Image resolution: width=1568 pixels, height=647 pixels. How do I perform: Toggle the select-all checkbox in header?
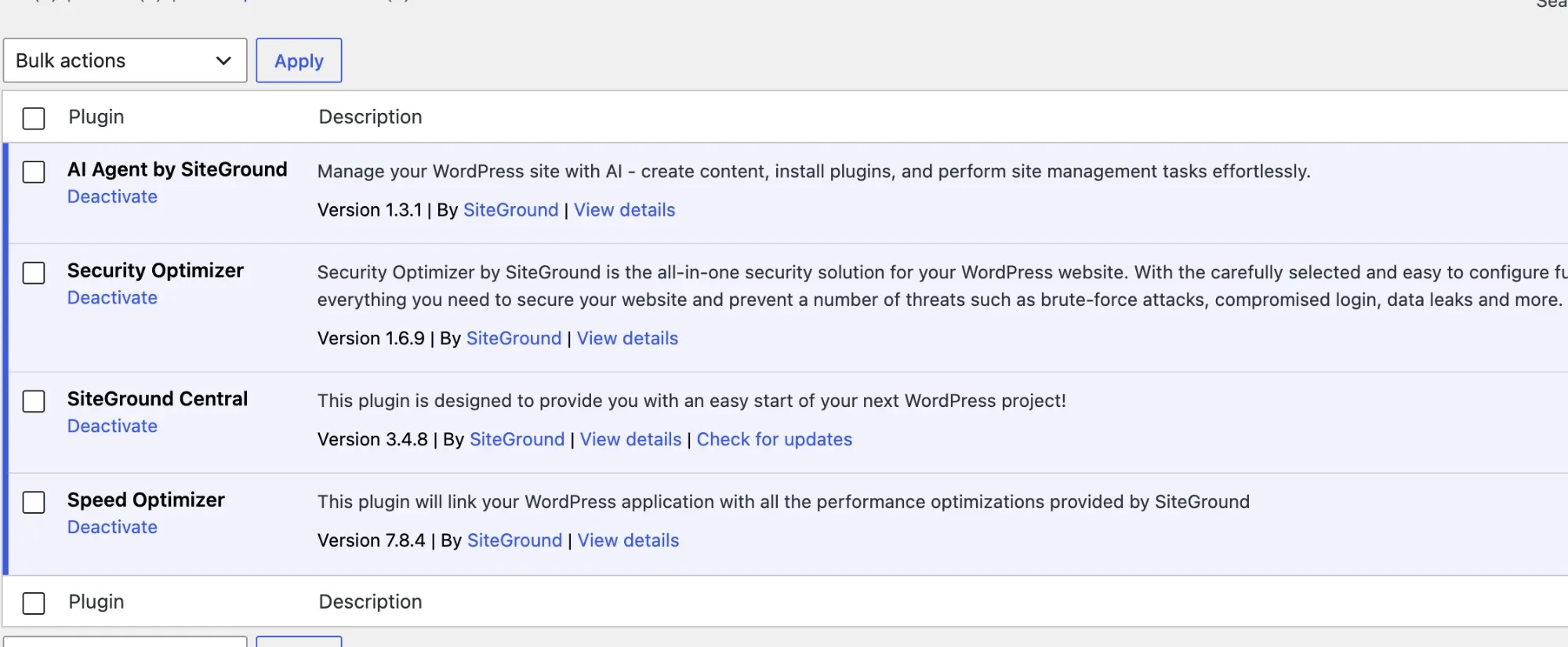click(34, 118)
